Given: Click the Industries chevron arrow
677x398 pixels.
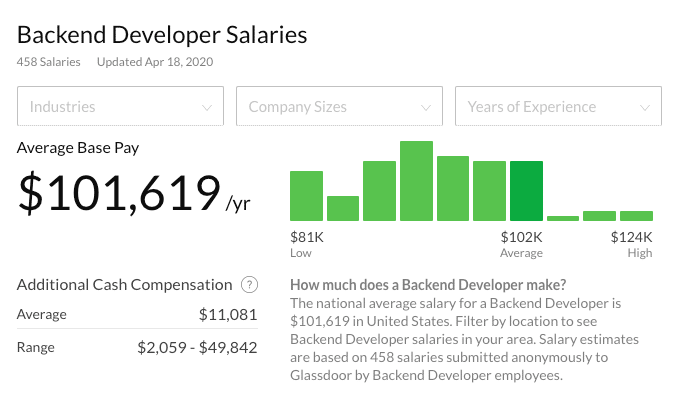Looking at the screenshot, I should [207, 107].
